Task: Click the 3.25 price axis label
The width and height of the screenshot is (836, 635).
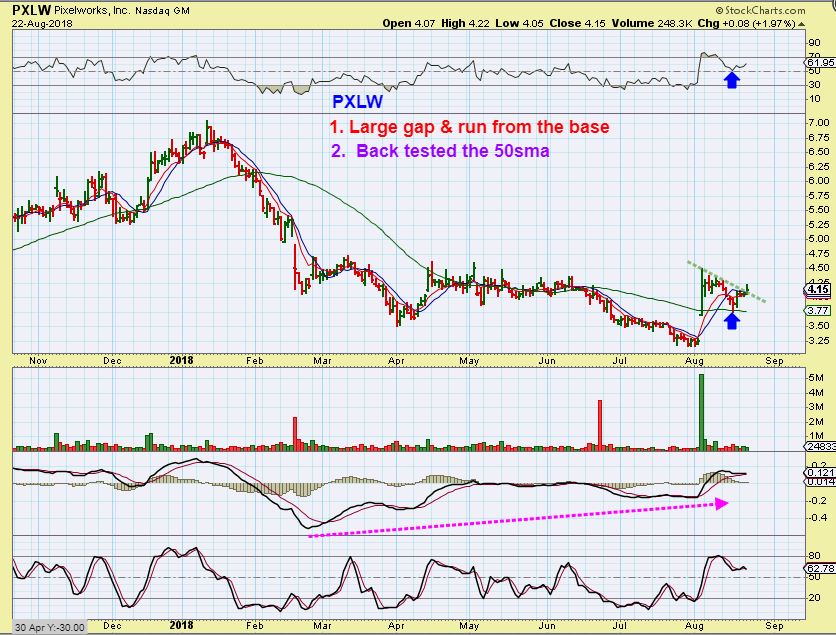Action: (x=818, y=340)
